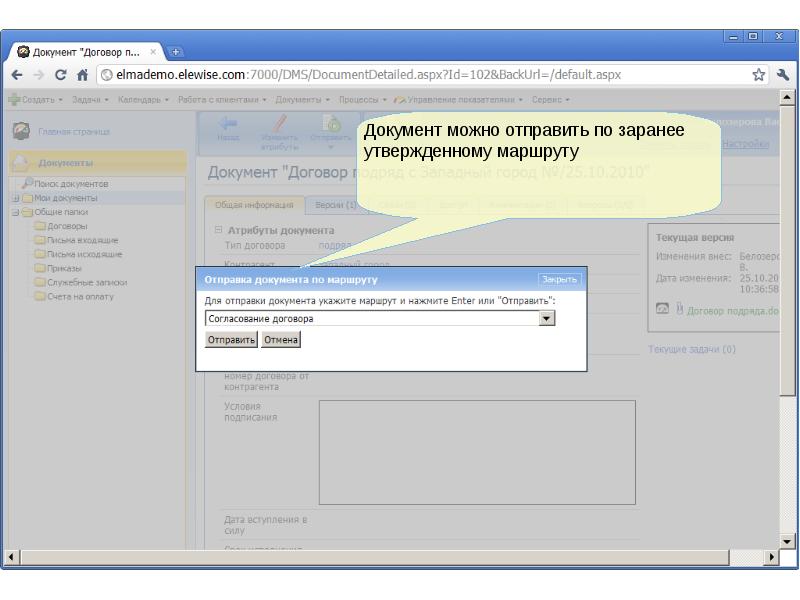
Task: Open a new browser tab
Action: click(177, 51)
